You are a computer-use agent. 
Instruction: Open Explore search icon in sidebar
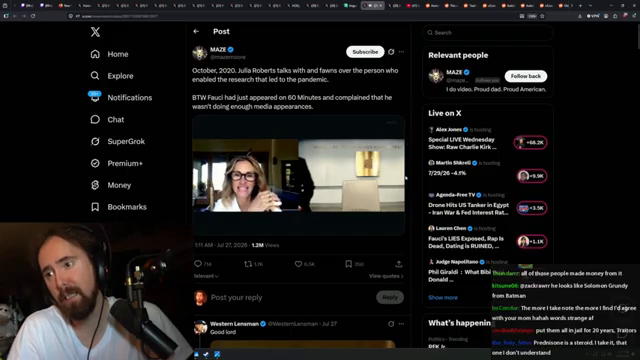tap(95, 76)
